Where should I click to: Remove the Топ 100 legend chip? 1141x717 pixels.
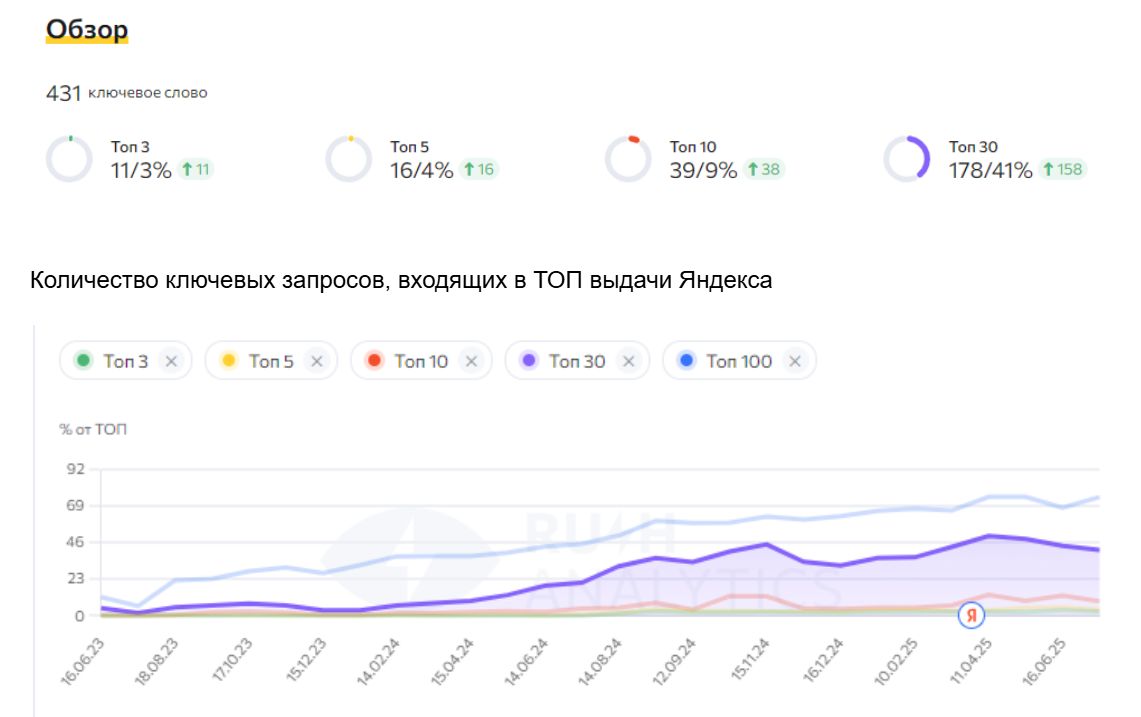point(795,361)
